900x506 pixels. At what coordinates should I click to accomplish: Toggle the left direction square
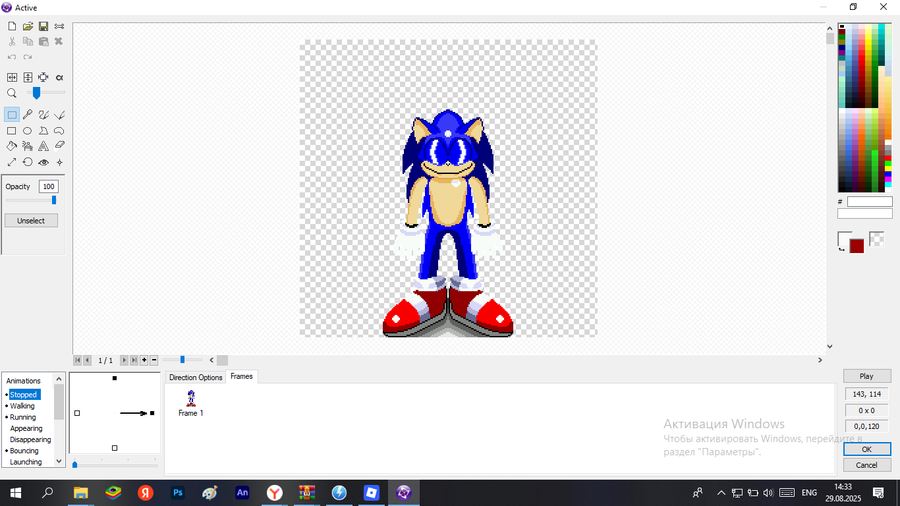(77, 413)
